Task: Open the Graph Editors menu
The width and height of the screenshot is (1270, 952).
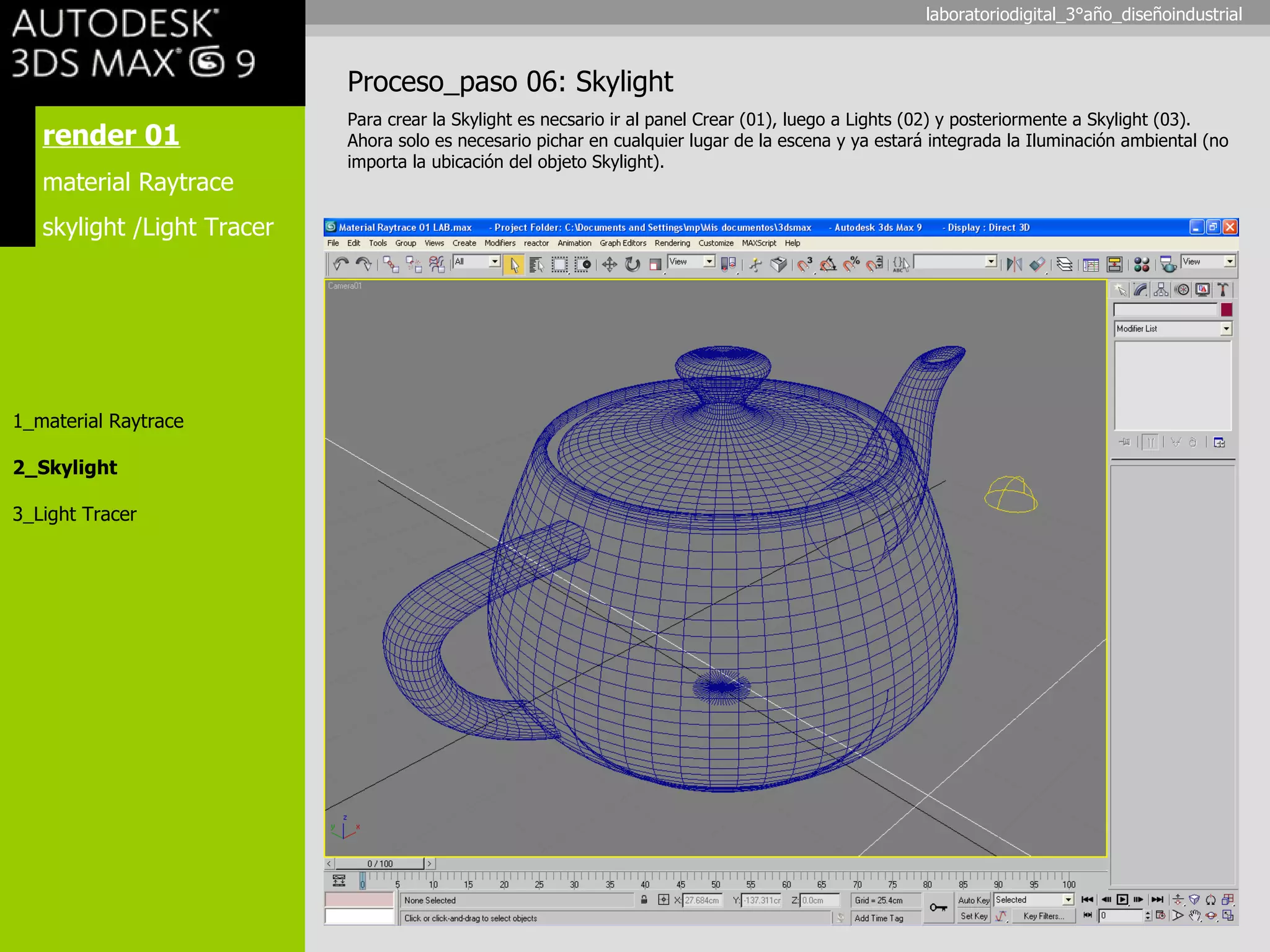Action: pos(623,244)
